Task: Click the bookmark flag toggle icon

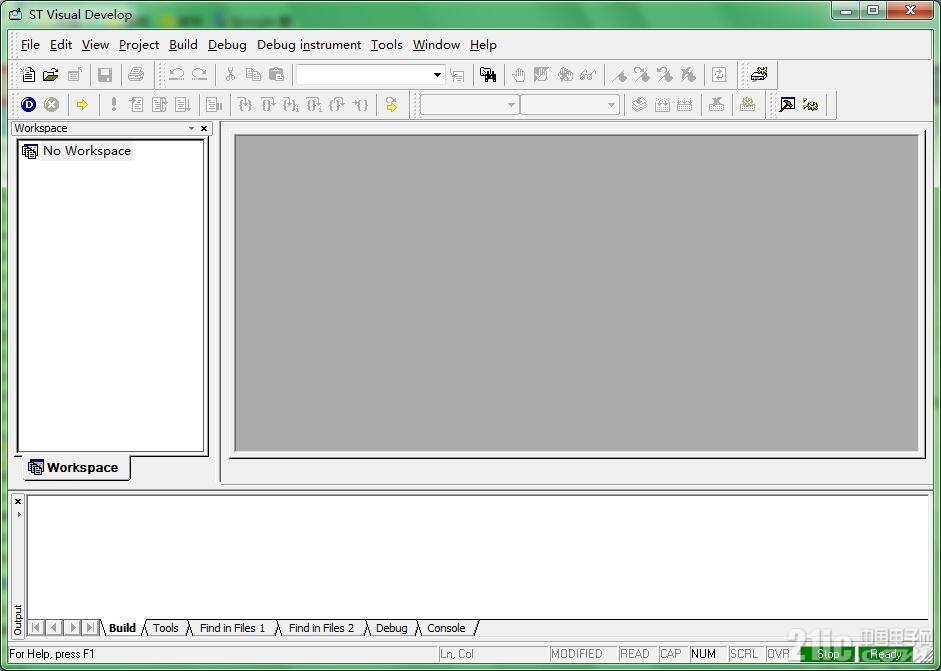Action: pos(619,74)
